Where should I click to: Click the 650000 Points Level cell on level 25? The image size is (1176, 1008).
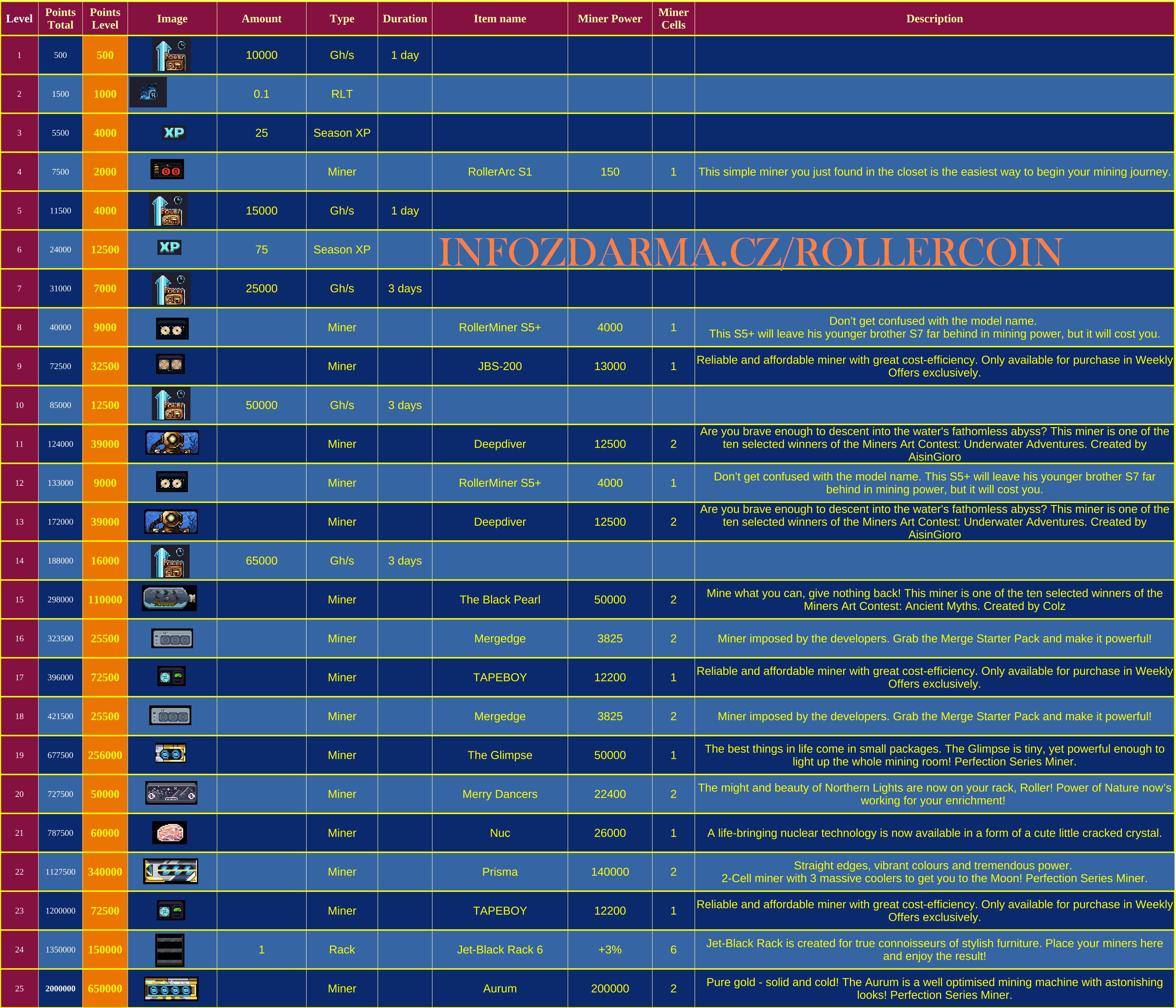pyautogui.click(x=105, y=988)
